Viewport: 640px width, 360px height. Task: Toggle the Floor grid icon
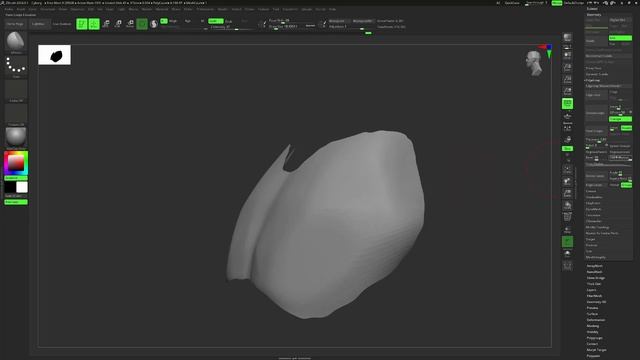[x=567, y=117]
